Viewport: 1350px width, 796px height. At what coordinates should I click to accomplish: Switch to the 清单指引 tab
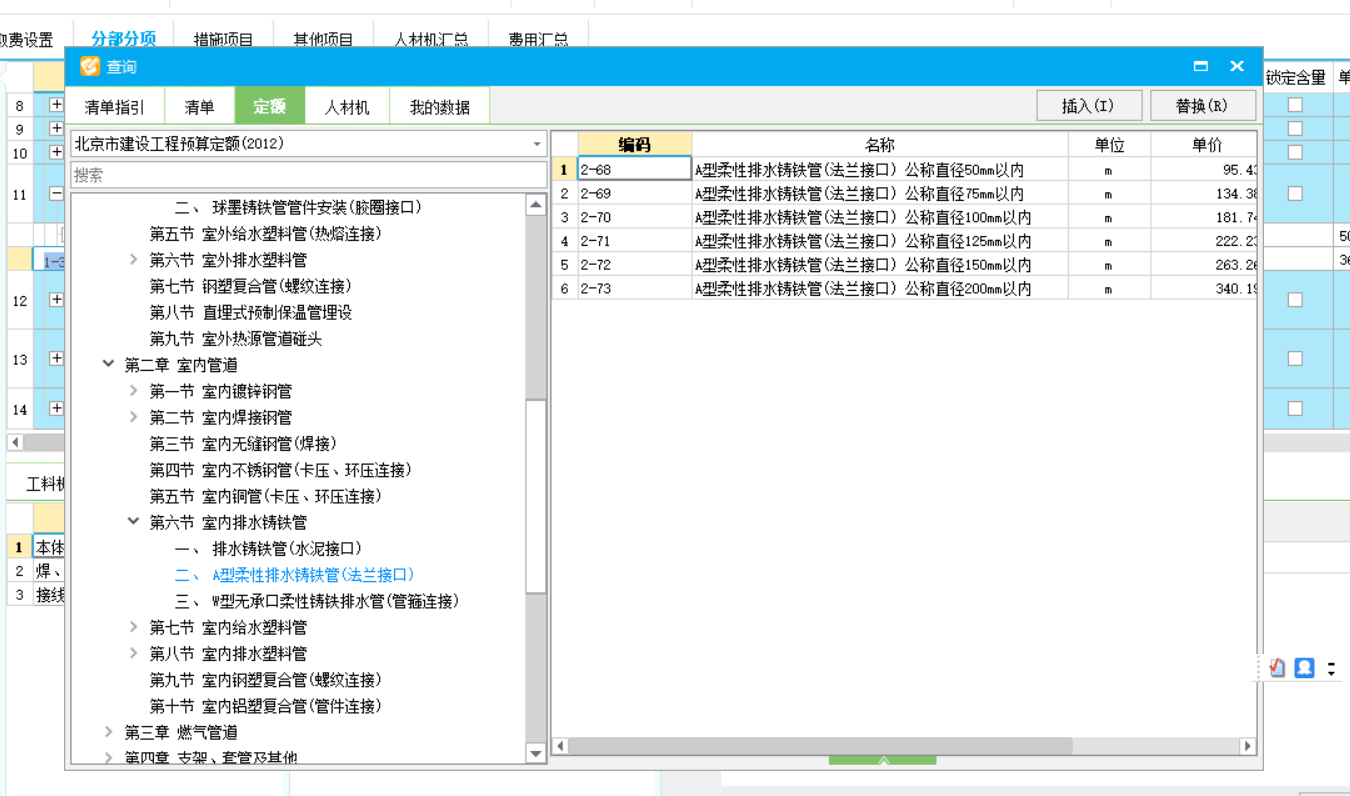[114, 107]
